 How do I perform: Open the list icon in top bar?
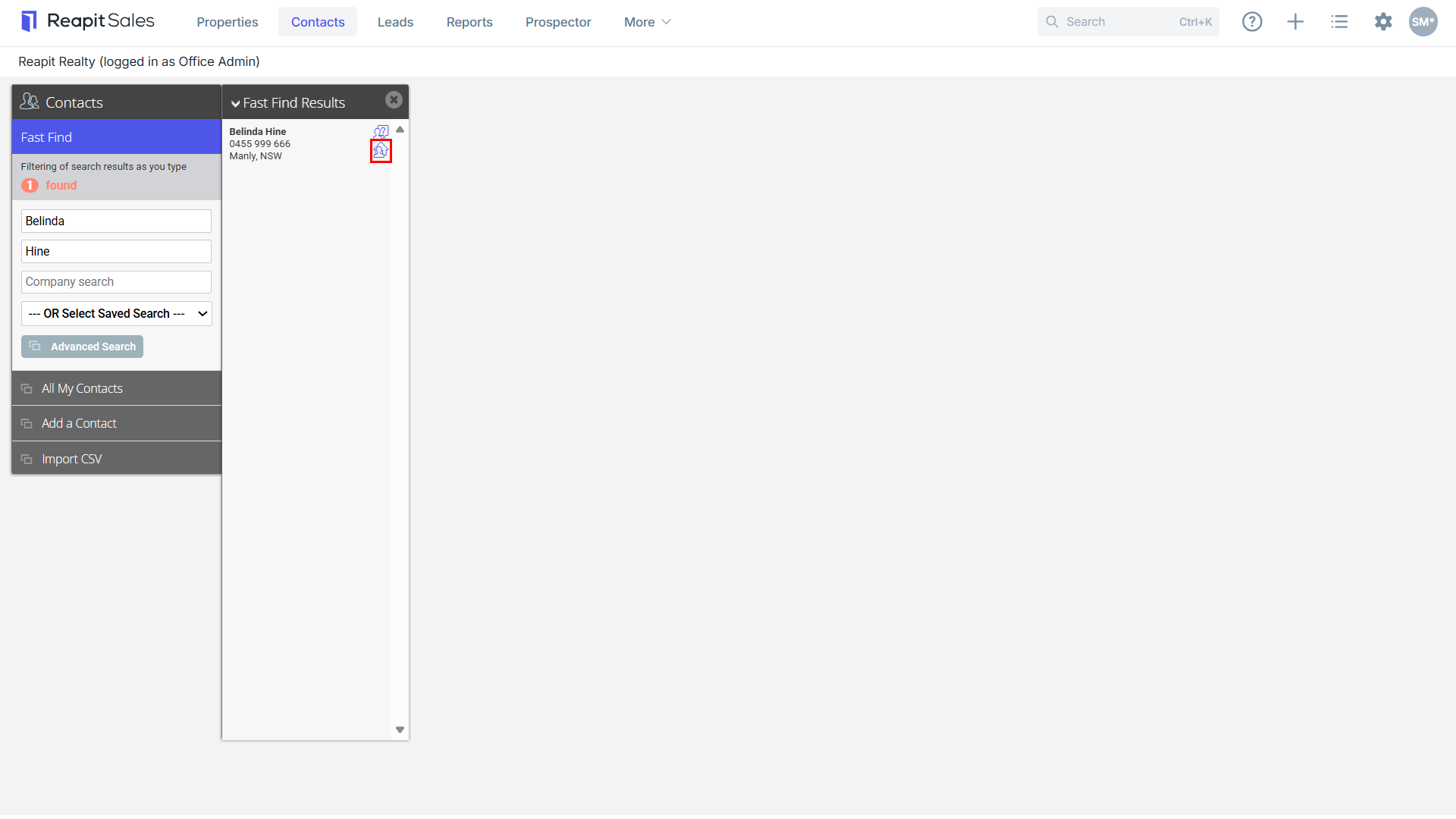click(1339, 22)
